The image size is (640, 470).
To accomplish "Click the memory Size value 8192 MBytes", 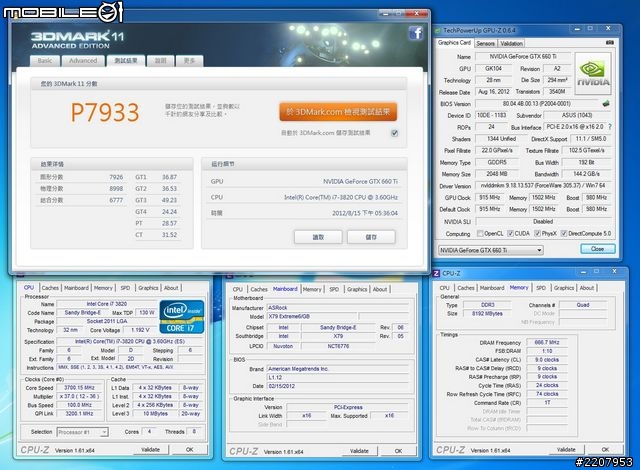I will 487,314.
